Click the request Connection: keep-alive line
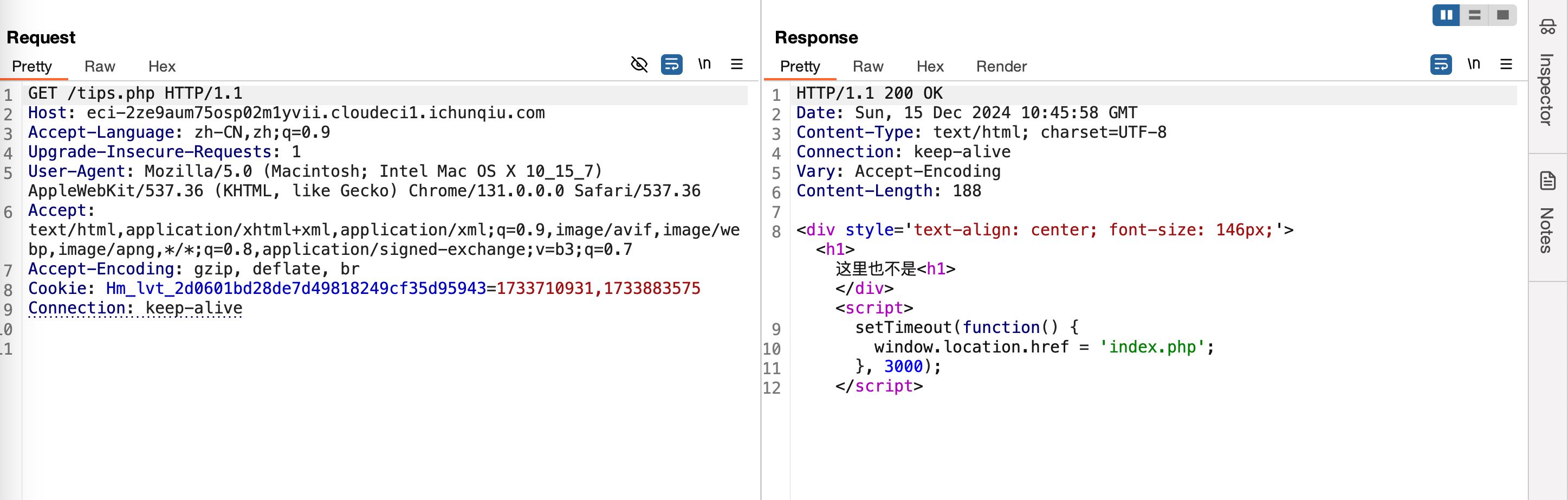 point(135,307)
